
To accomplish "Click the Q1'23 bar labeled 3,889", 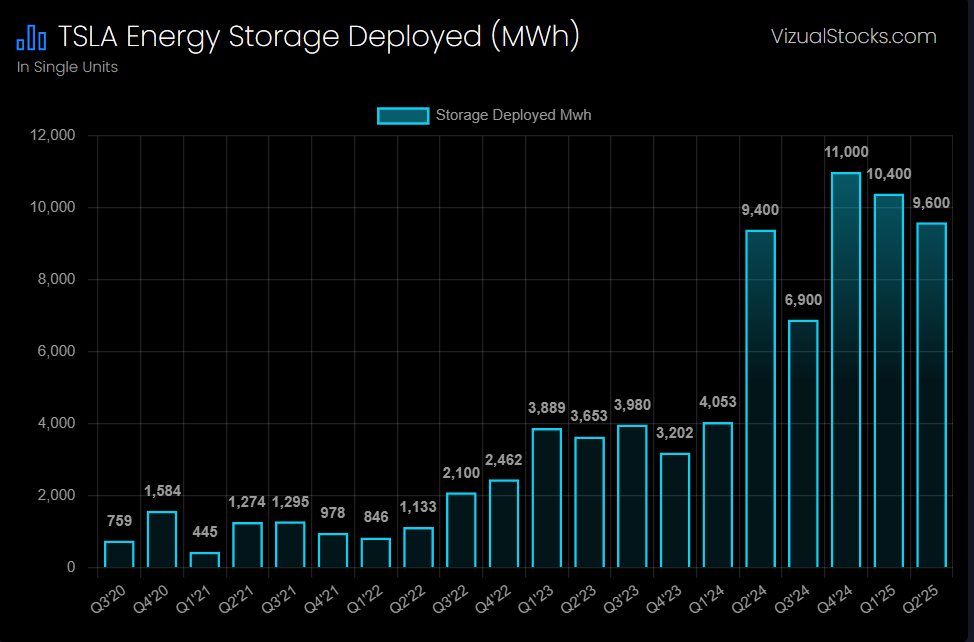I will [547, 498].
